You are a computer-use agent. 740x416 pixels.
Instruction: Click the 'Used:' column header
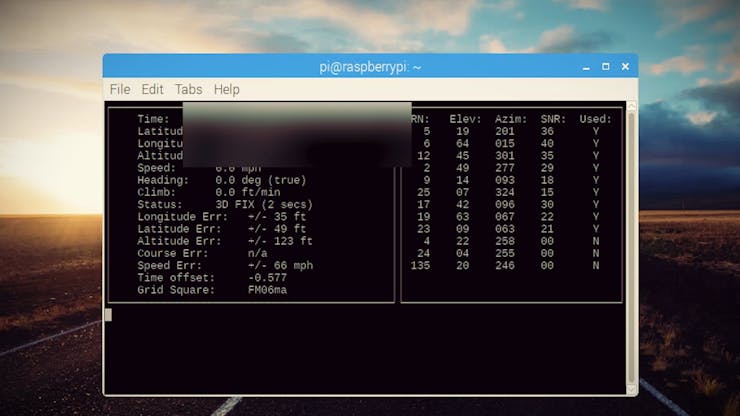pos(596,119)
